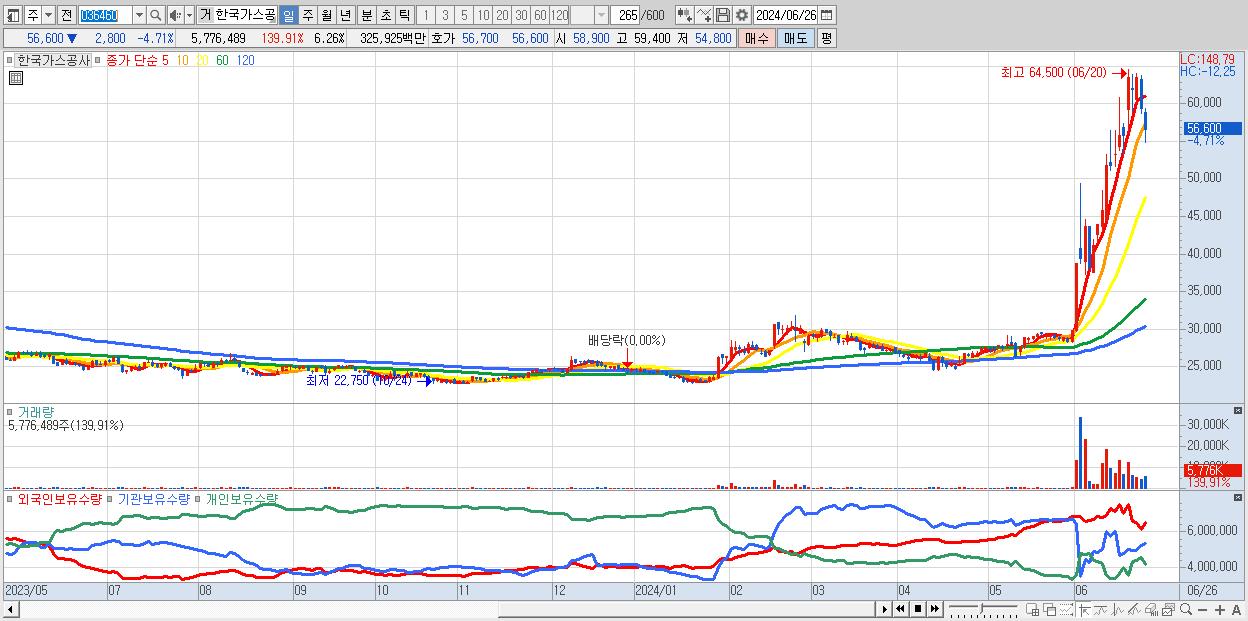The height and width of the screenshot is (621, 1248).
Task: Open the calendar date picker icon
Action: click(828, 15)
